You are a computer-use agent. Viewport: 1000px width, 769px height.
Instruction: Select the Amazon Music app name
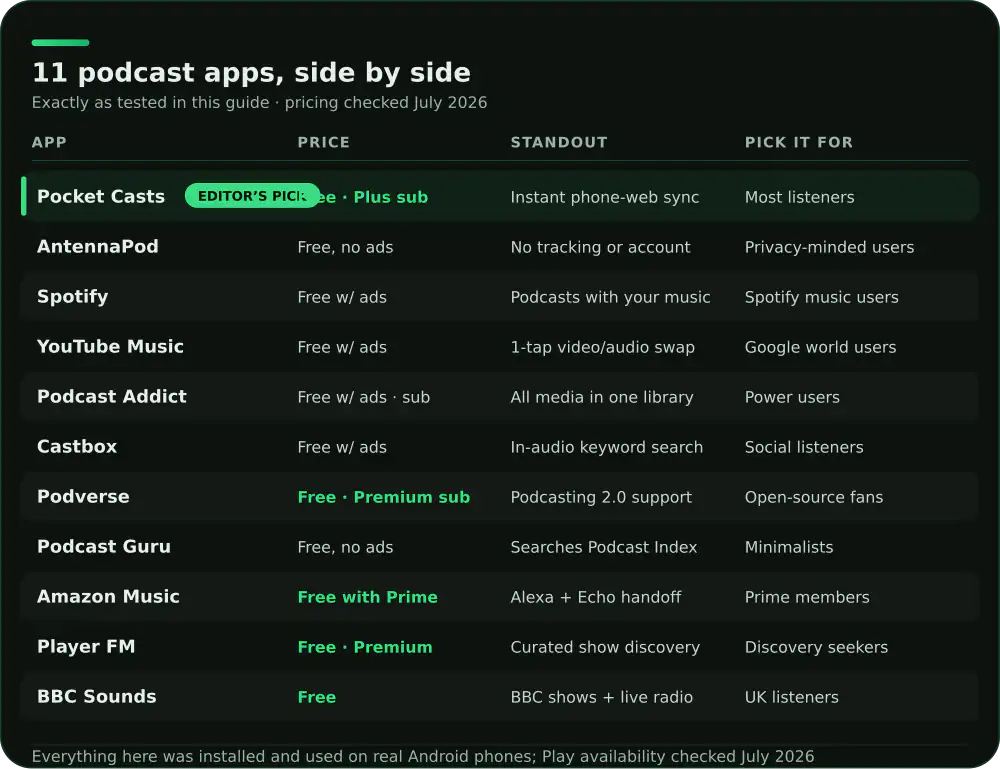pos(108,597)
